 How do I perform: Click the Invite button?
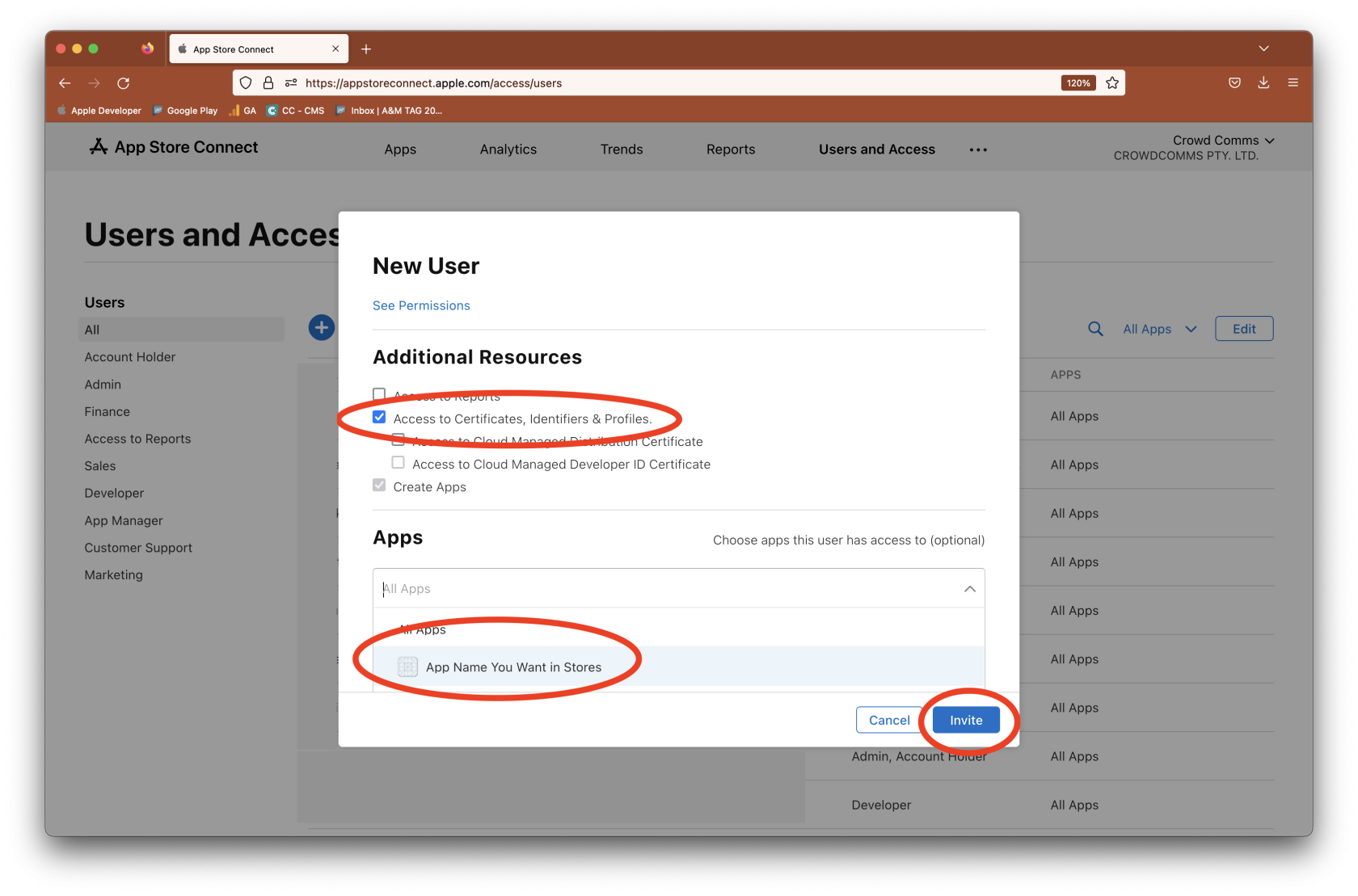pos(965,720)
